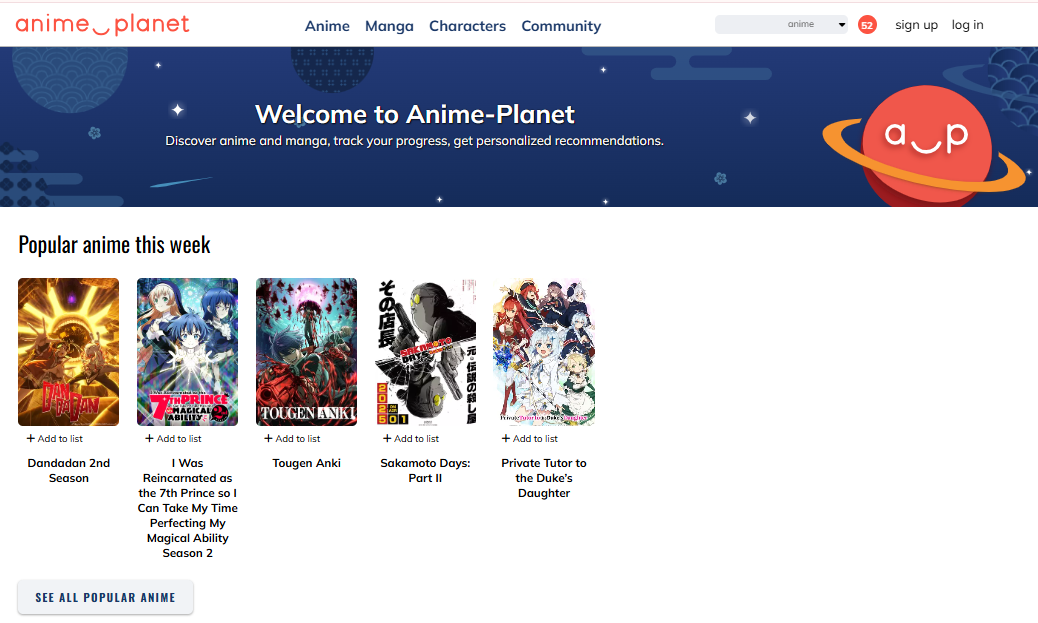Open Private Tutor to the Duke's Daughter title

click(544, 478)
